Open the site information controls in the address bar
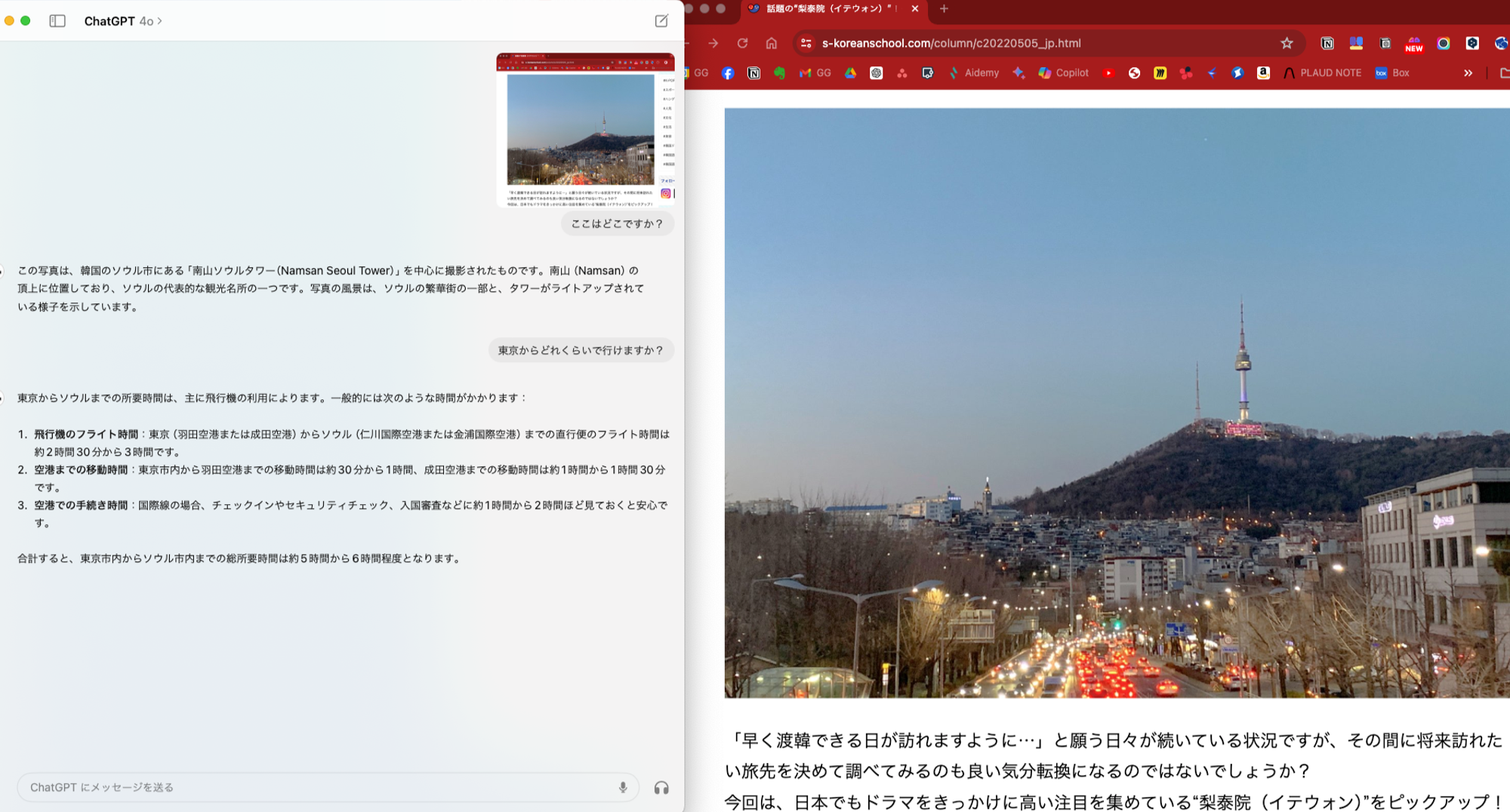1510x812 pixels. click(x=806, y=43)
